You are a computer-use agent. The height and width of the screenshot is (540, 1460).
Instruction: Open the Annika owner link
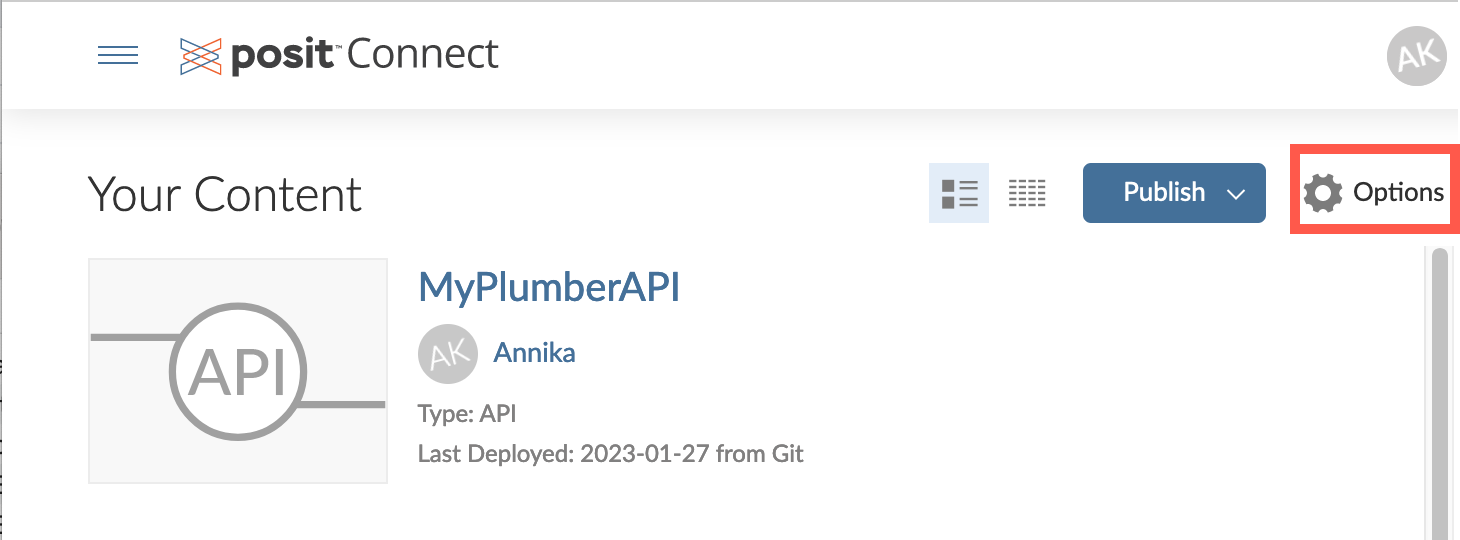pos(534,353)
